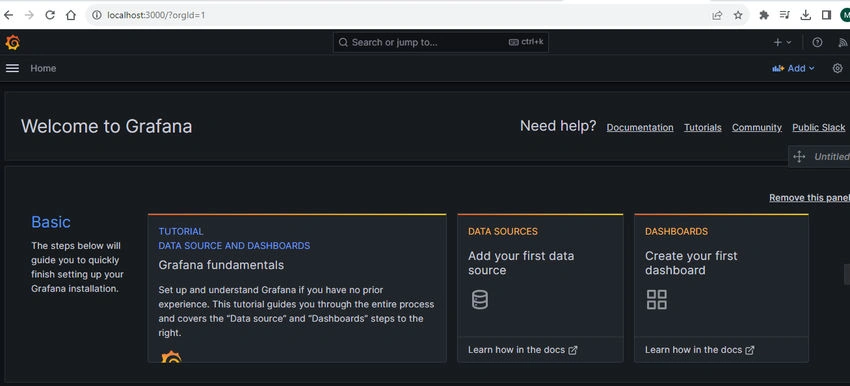The height and width of the screenshot is (386, 850).
Task: Click the browser forward arrow
Action: [29, 15]
